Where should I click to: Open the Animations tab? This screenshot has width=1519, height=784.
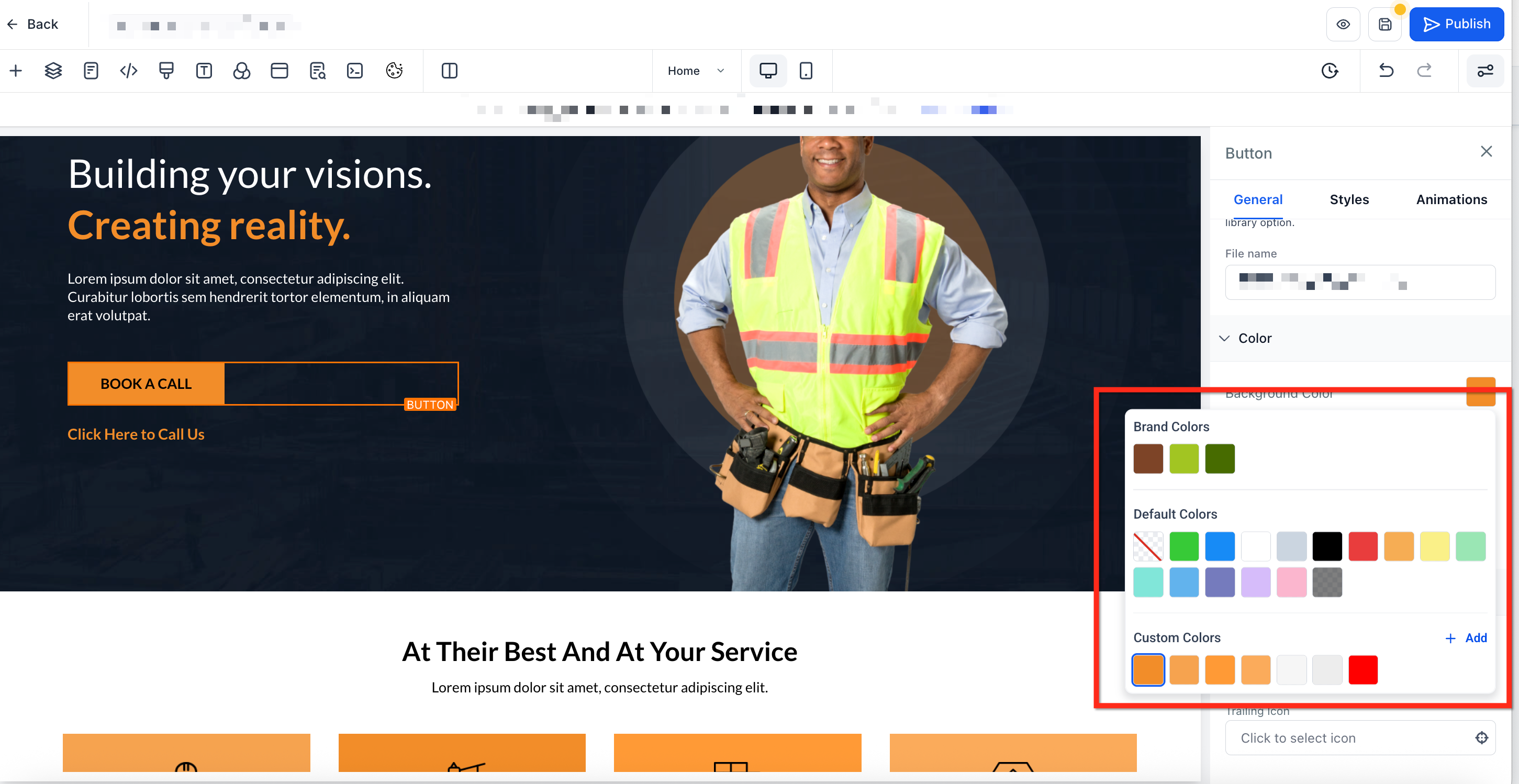pos(1451,199)
